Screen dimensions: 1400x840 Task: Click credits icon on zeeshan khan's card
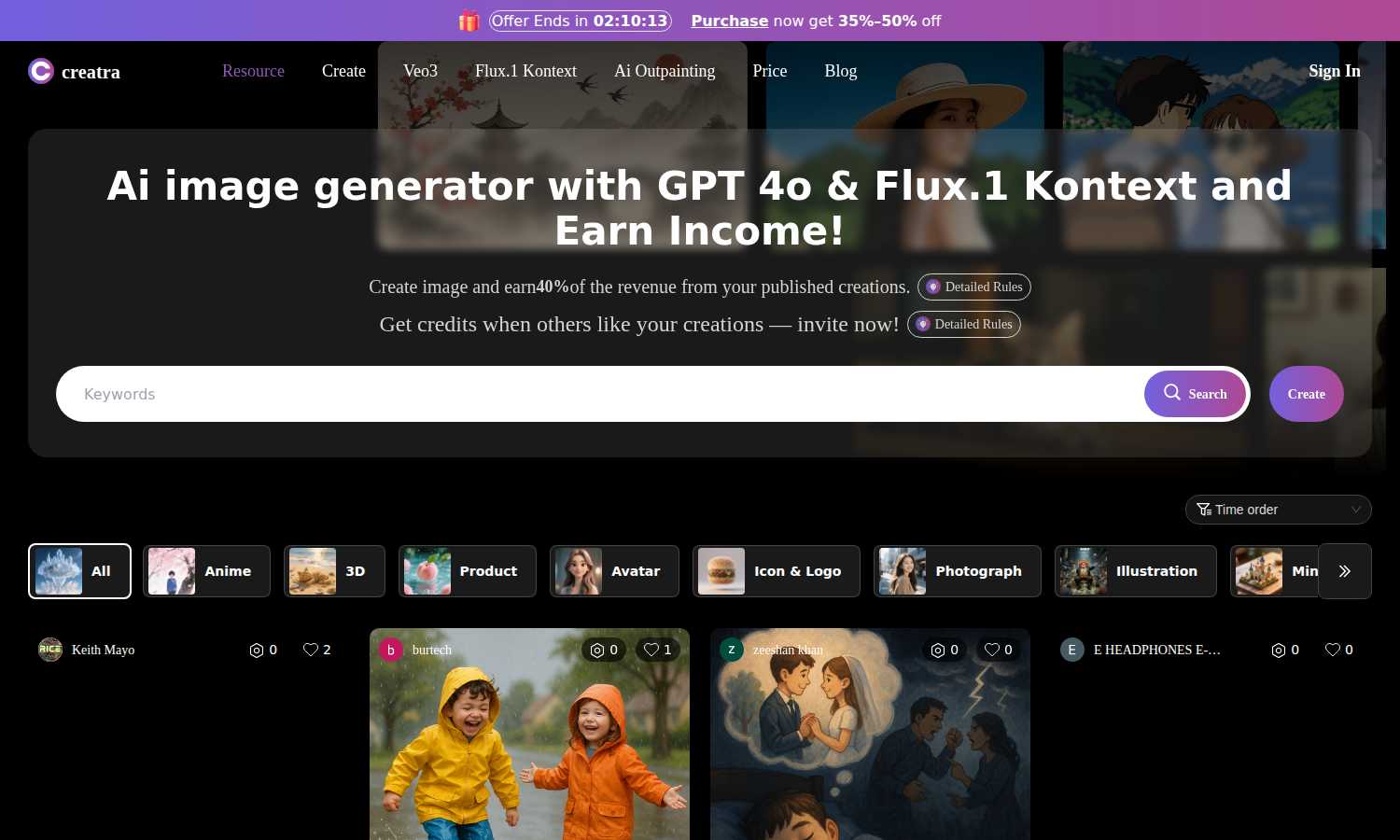tap(938, 651)
